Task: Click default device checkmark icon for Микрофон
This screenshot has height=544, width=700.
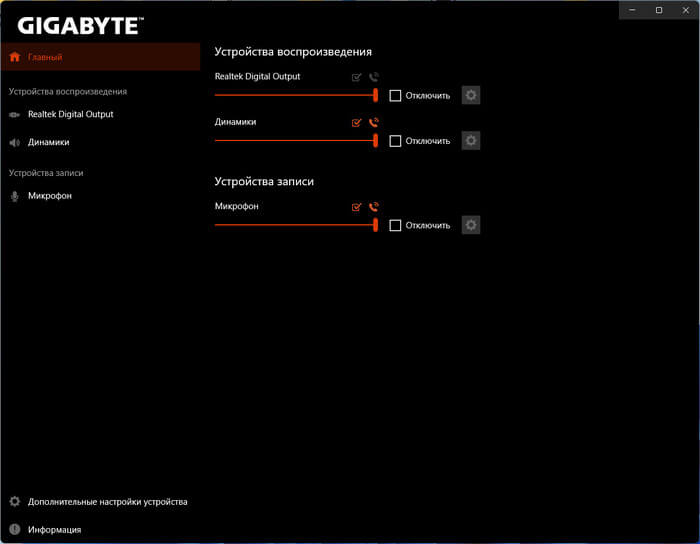Action: [357, 207]
